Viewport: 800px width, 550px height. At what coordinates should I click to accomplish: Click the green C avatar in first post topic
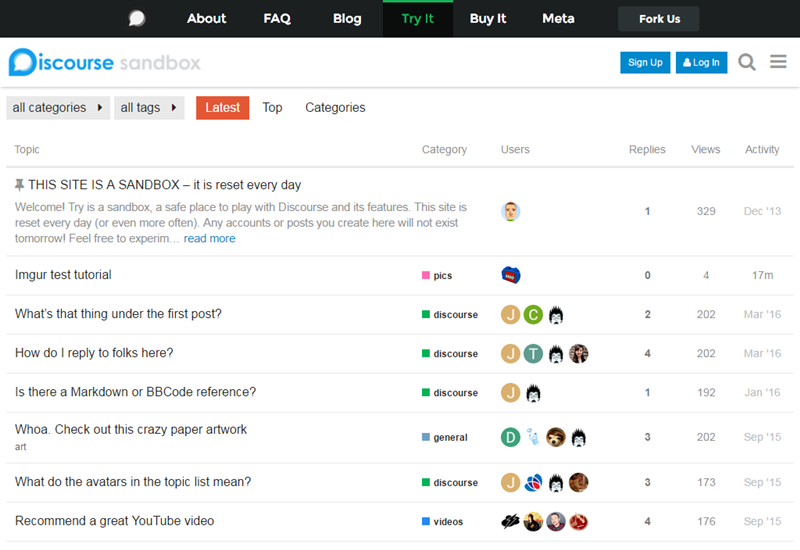[533, 314]
